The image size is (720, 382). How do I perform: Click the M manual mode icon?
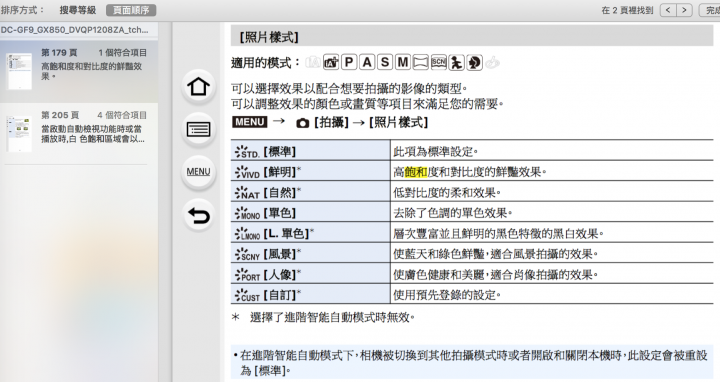click(403, 62)
